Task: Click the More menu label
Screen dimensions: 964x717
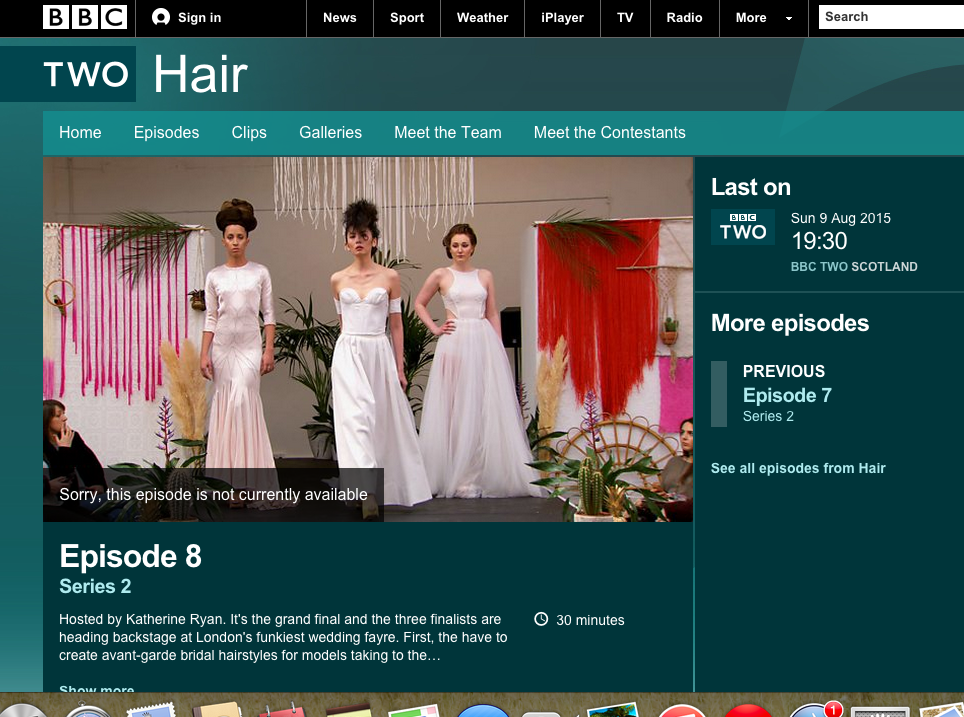Action: click(751, 18)
